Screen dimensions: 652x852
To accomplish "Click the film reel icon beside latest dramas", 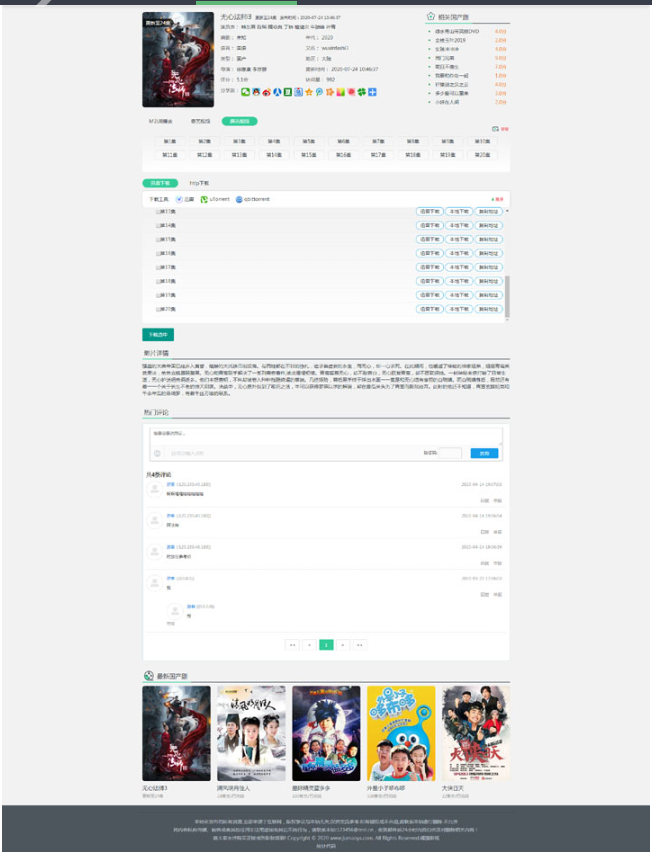I will 149,675.
